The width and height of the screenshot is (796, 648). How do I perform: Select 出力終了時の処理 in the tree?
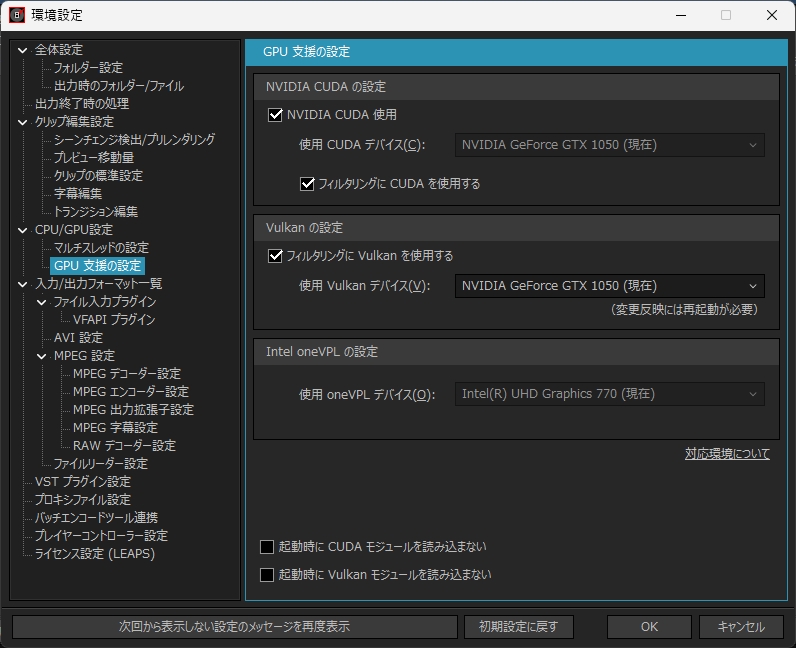click(82, 104)
